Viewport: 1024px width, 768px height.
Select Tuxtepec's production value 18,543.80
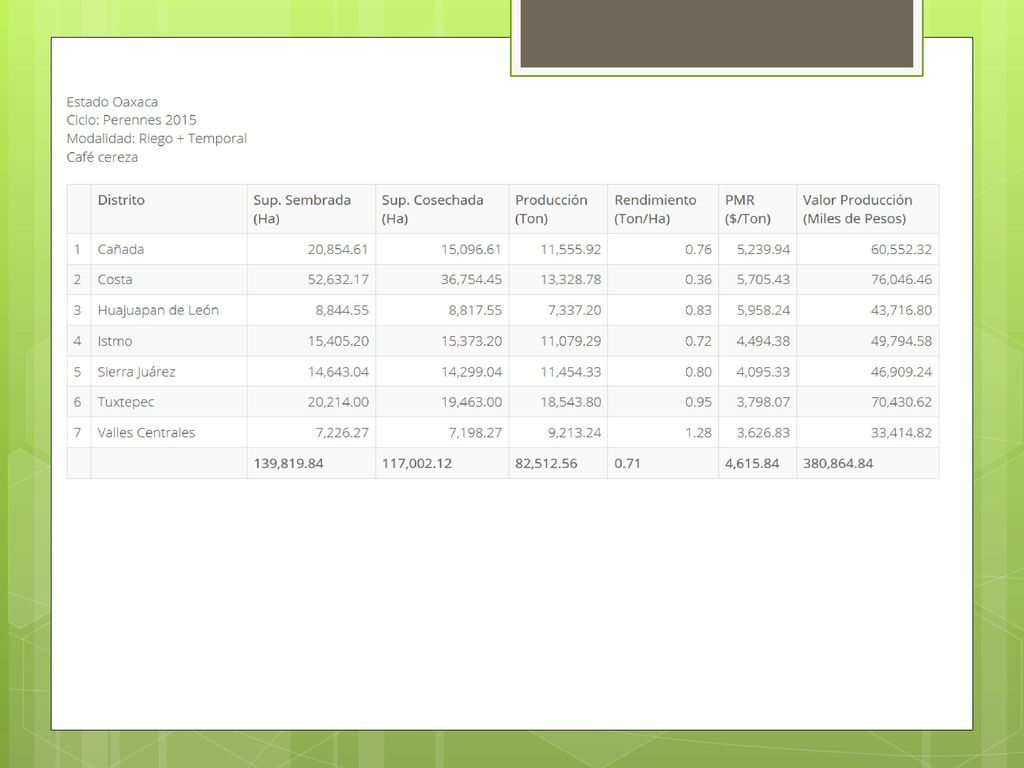pos(571,402)
